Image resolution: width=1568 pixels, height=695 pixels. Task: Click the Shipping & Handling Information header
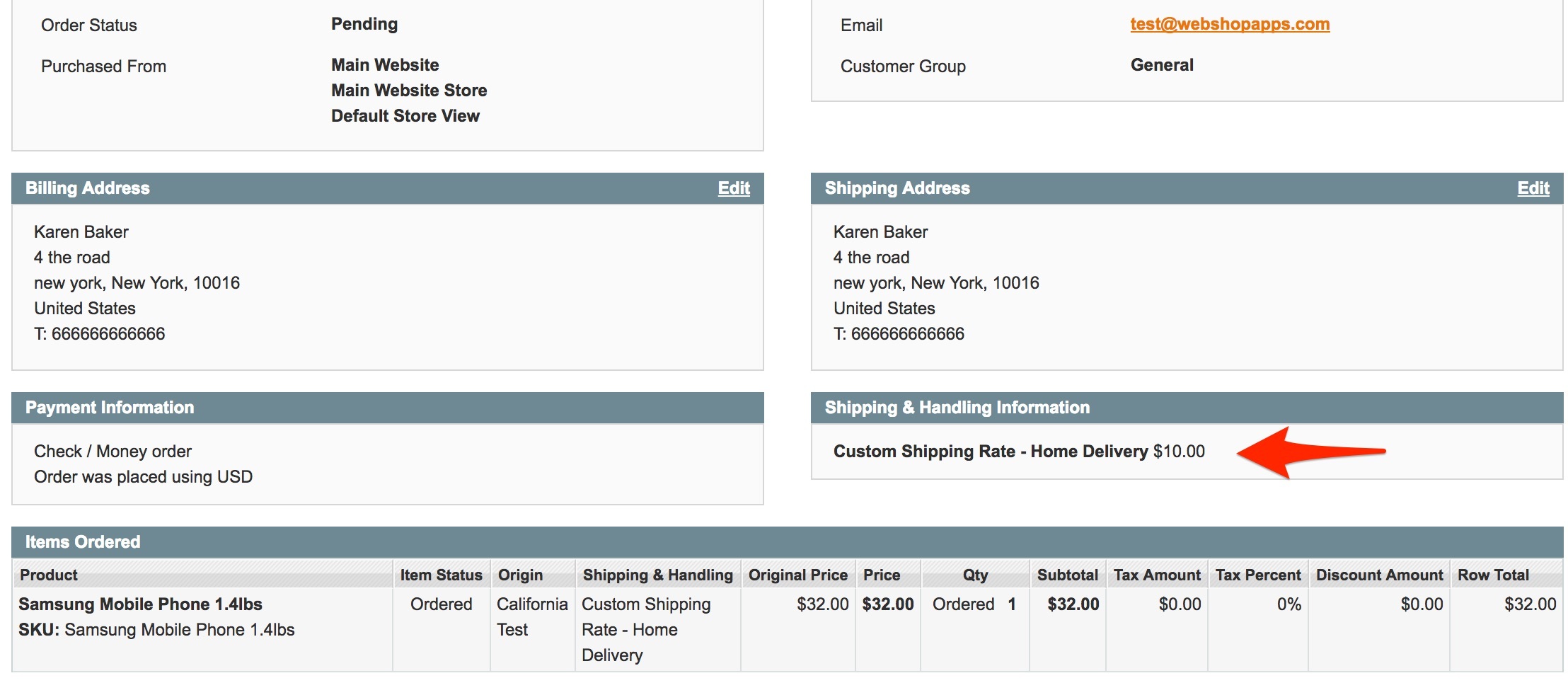[957, 408]
